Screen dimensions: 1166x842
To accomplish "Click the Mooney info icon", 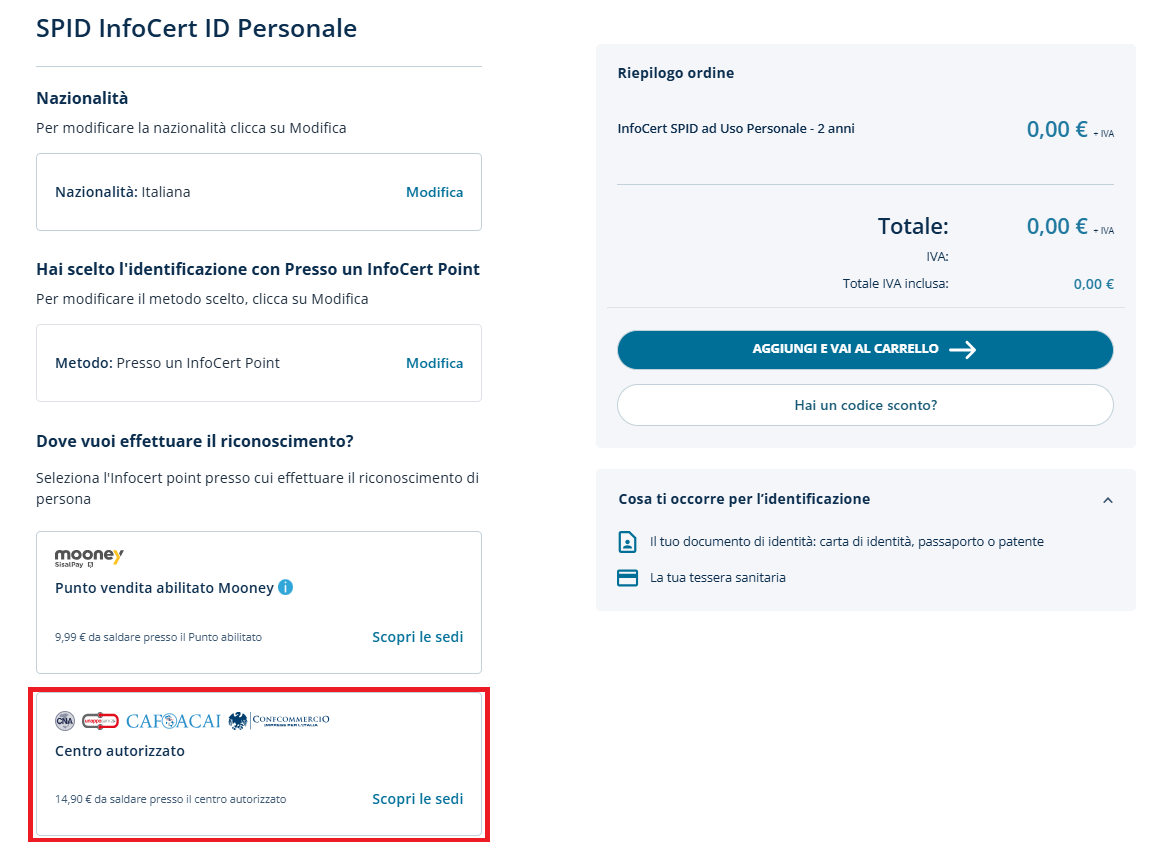I will point(286,588).
